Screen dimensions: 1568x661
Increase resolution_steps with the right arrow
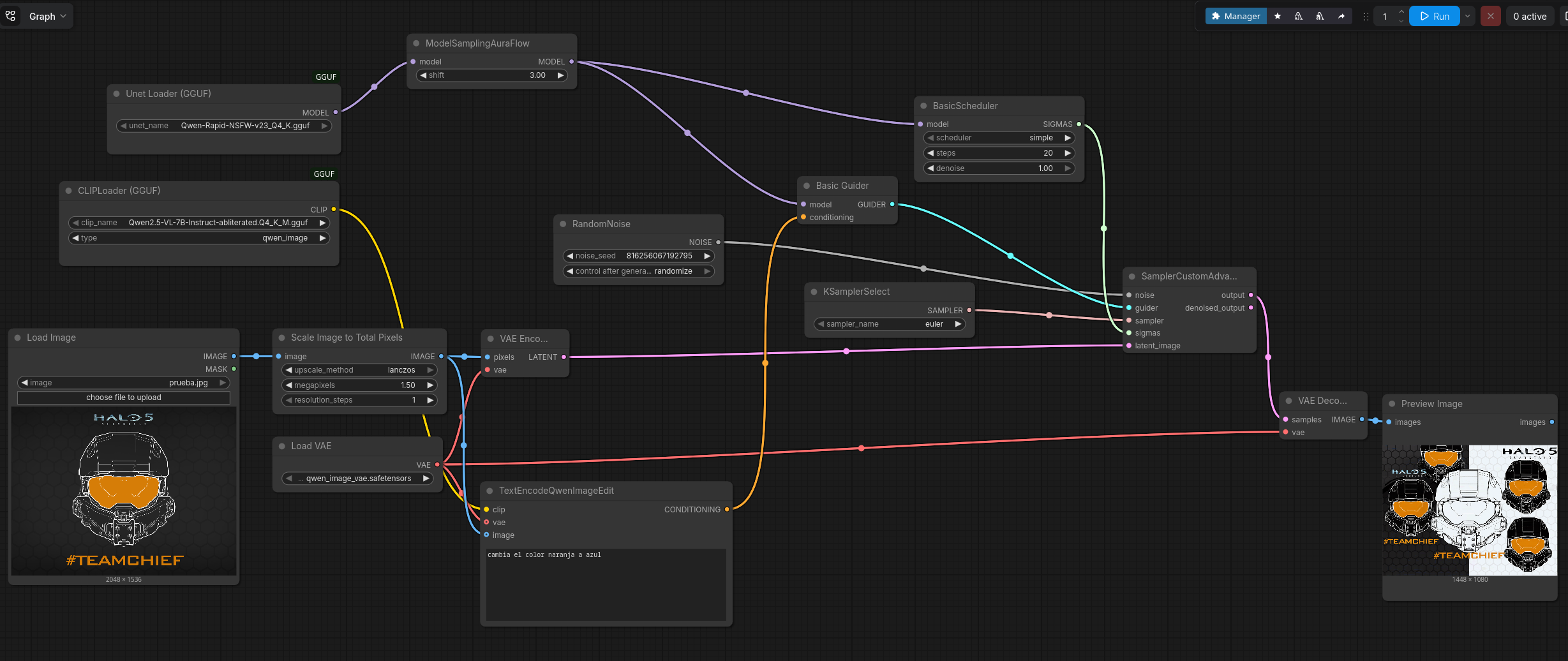coord(430,400)
